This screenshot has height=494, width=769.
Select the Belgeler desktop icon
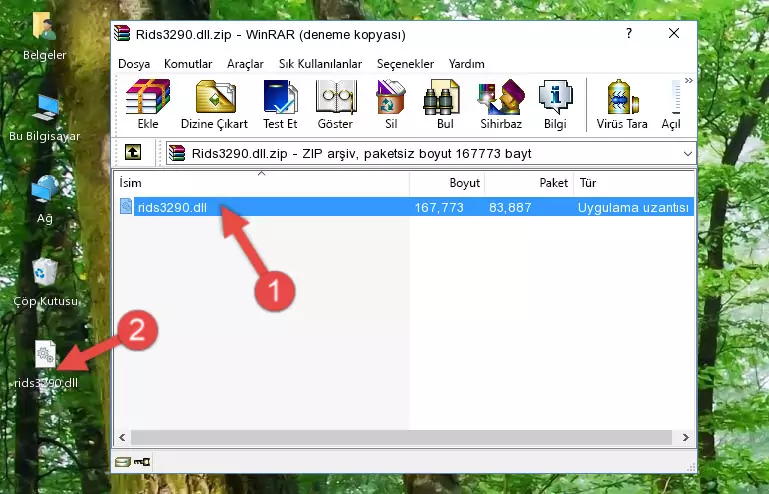[45, 36]
